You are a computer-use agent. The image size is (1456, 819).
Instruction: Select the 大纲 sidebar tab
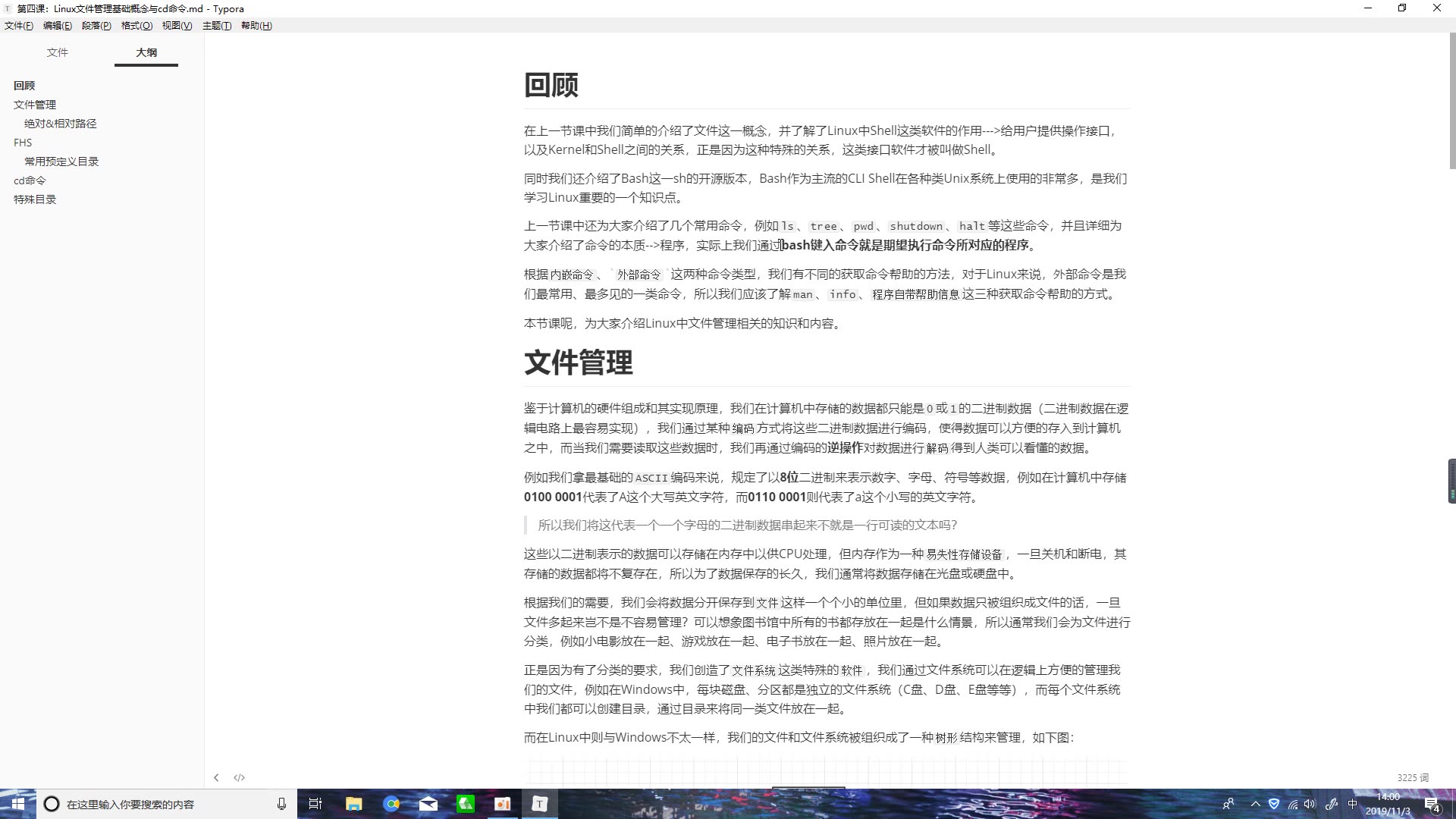pyautogui.click(x=146, y=52)
